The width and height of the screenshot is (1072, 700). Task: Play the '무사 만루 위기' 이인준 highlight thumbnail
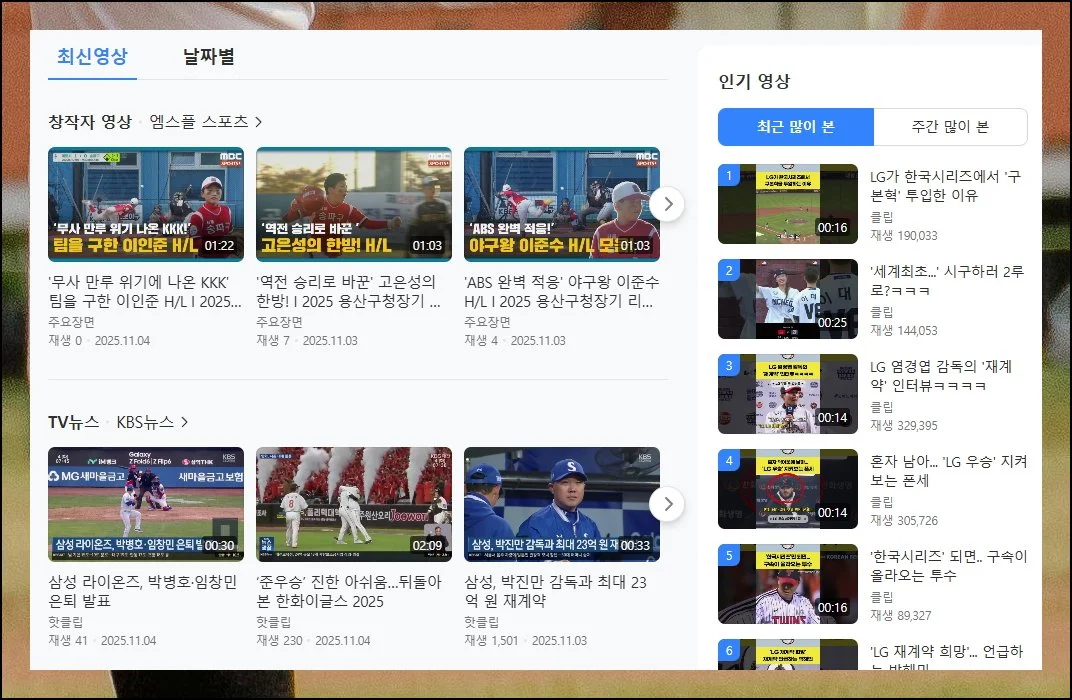[x=146, y=204]
